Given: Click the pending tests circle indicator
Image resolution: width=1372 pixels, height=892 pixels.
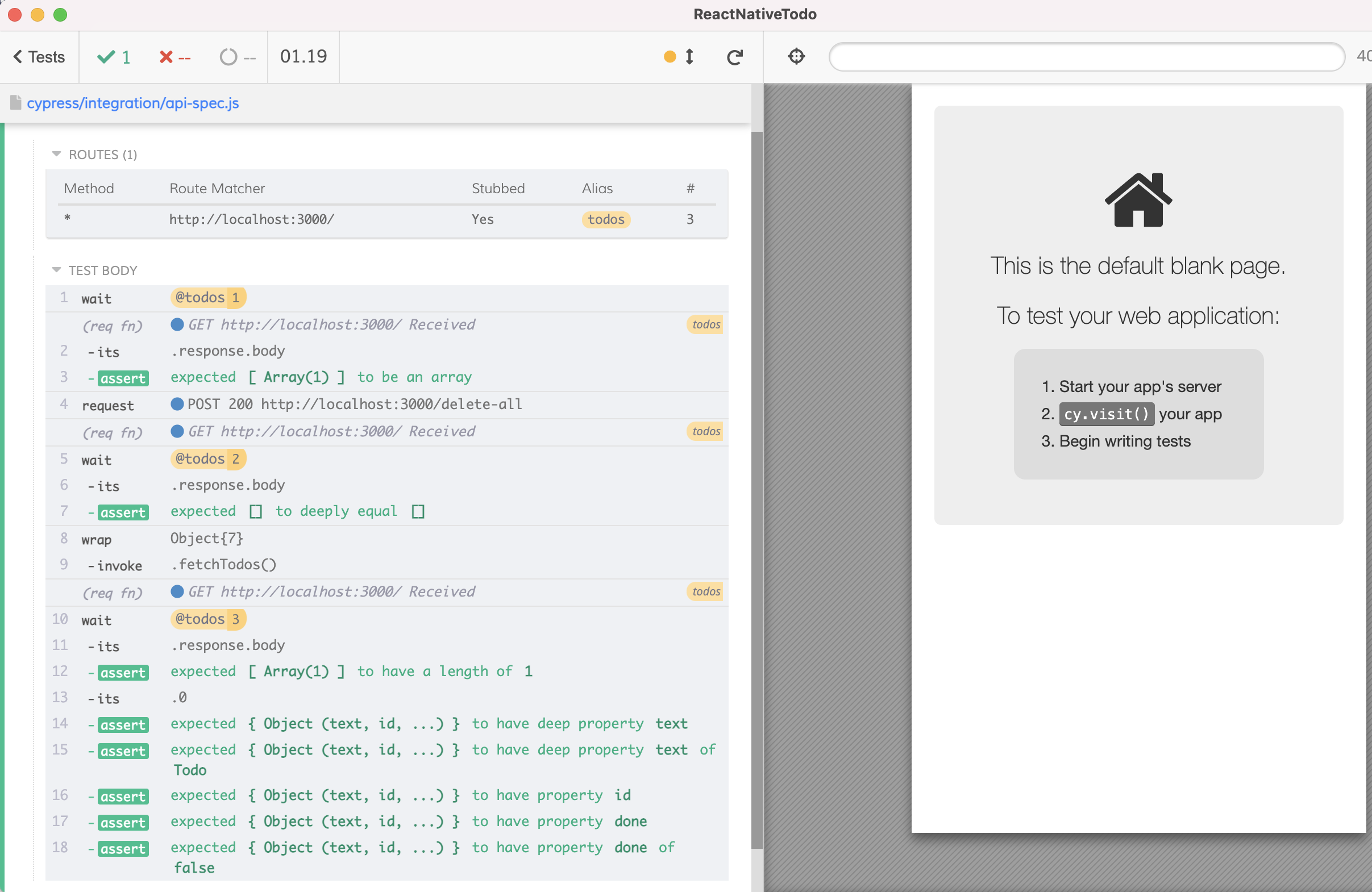Looking at the screenshot, I should (238, 56).
